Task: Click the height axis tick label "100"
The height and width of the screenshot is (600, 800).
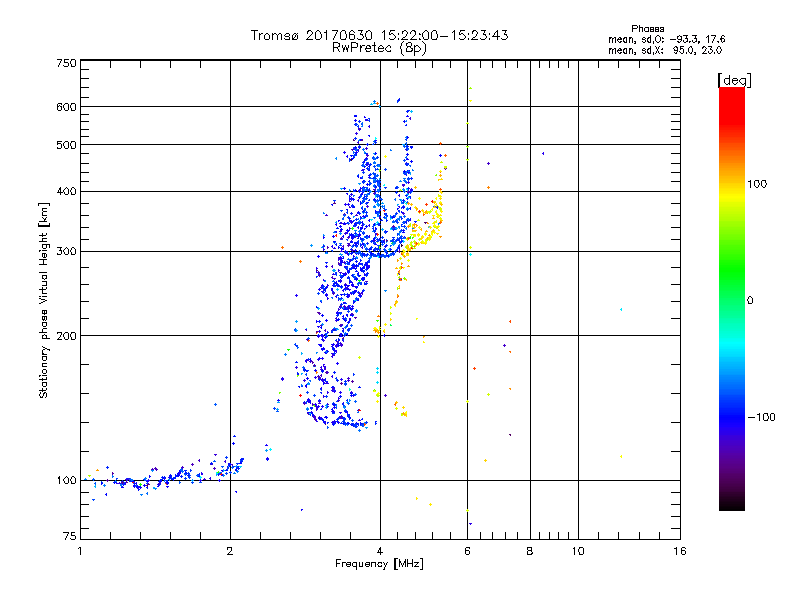Action: [66, 480]
